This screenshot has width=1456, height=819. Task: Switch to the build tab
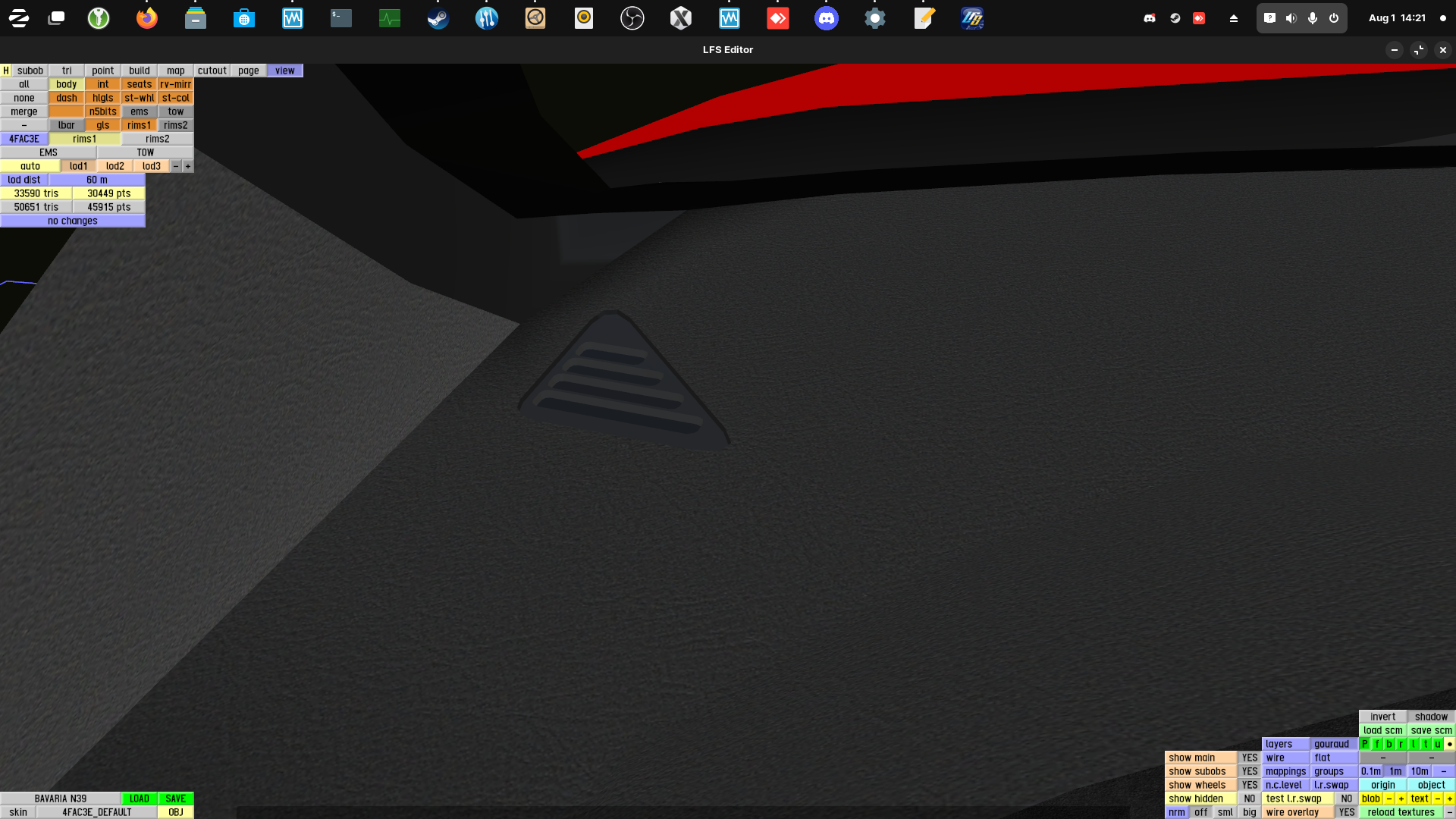click(x=140, y=71)
